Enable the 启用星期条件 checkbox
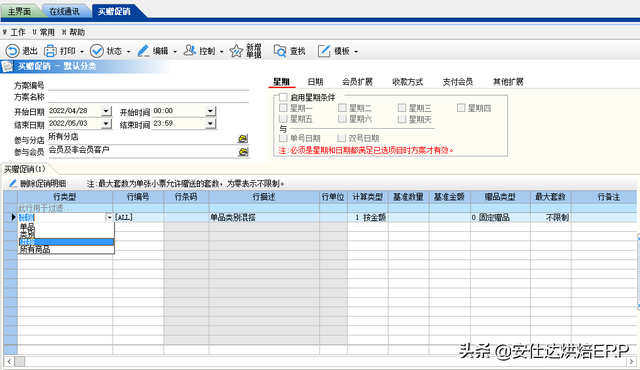 tap(283, 97)
